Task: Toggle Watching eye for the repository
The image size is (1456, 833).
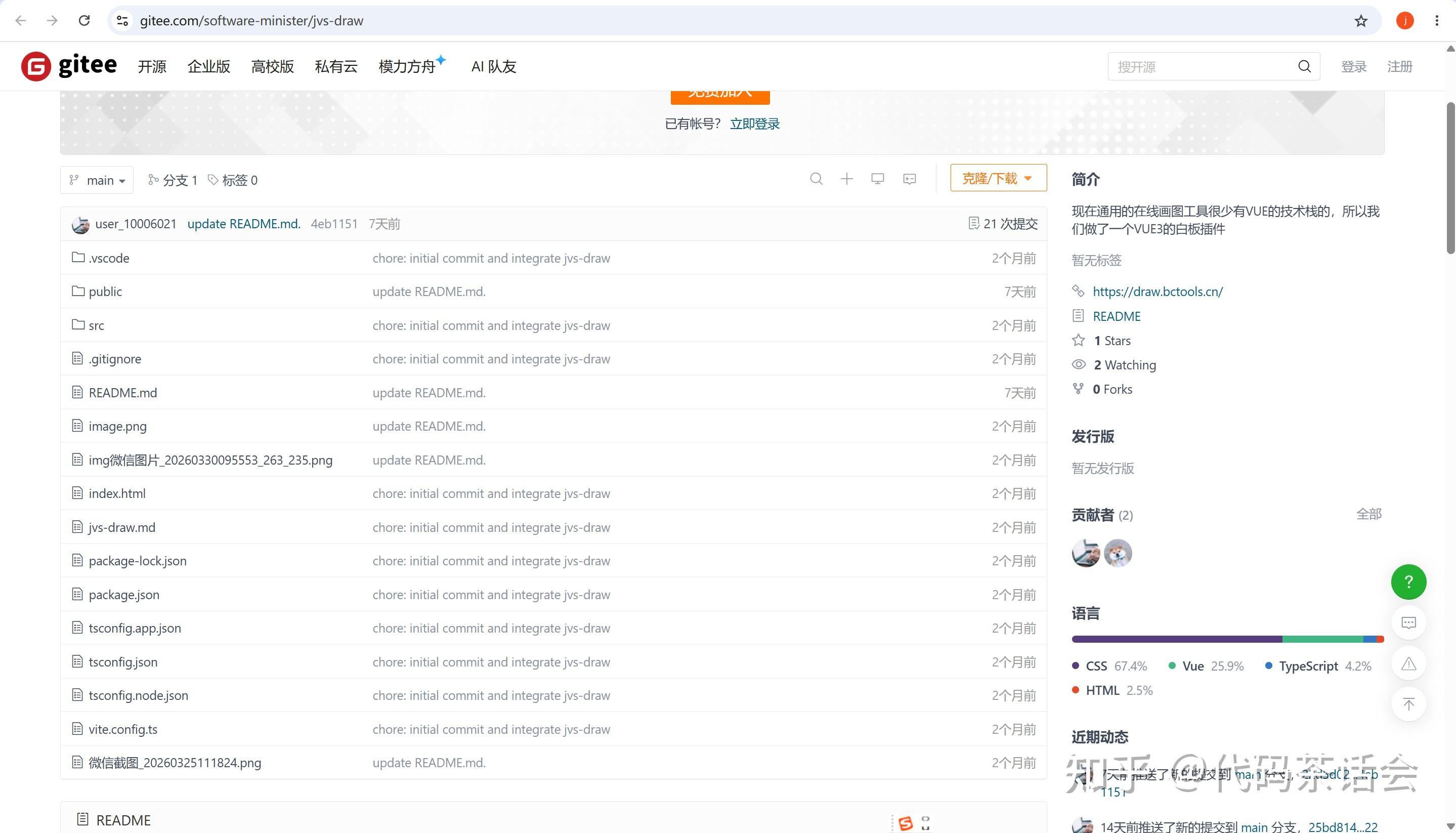Action: [1079, 364]
